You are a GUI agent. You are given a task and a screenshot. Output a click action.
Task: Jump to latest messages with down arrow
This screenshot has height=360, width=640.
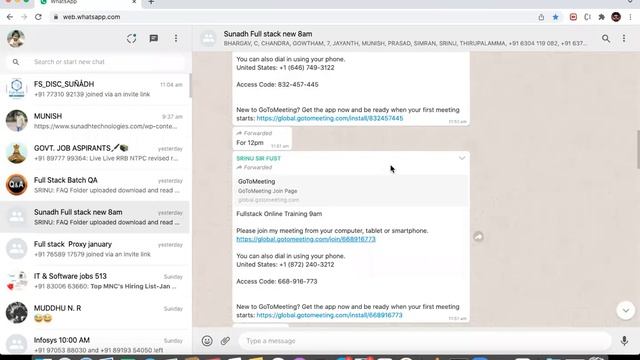[x=625, y=311]
